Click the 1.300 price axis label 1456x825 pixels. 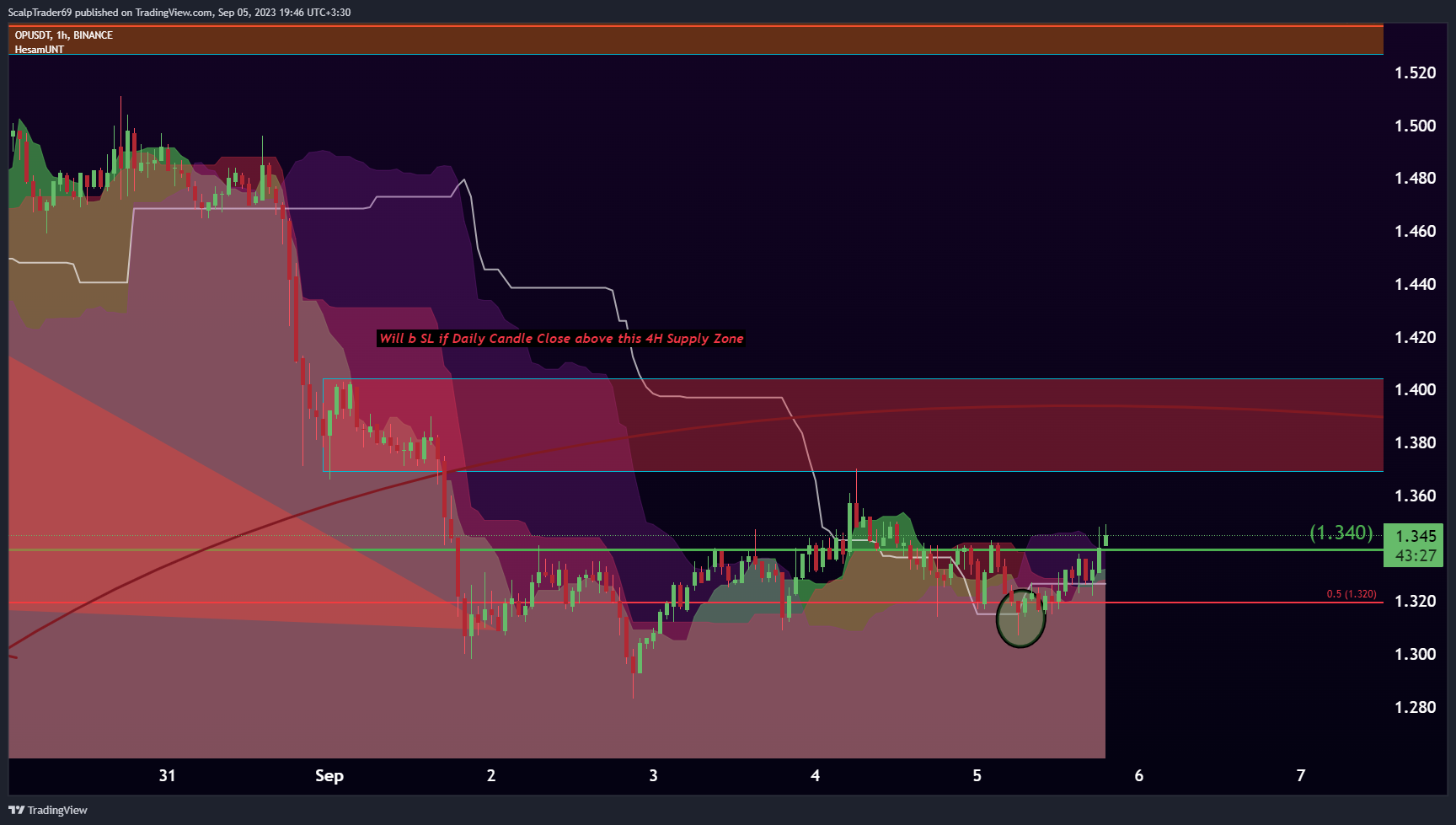1416,655
